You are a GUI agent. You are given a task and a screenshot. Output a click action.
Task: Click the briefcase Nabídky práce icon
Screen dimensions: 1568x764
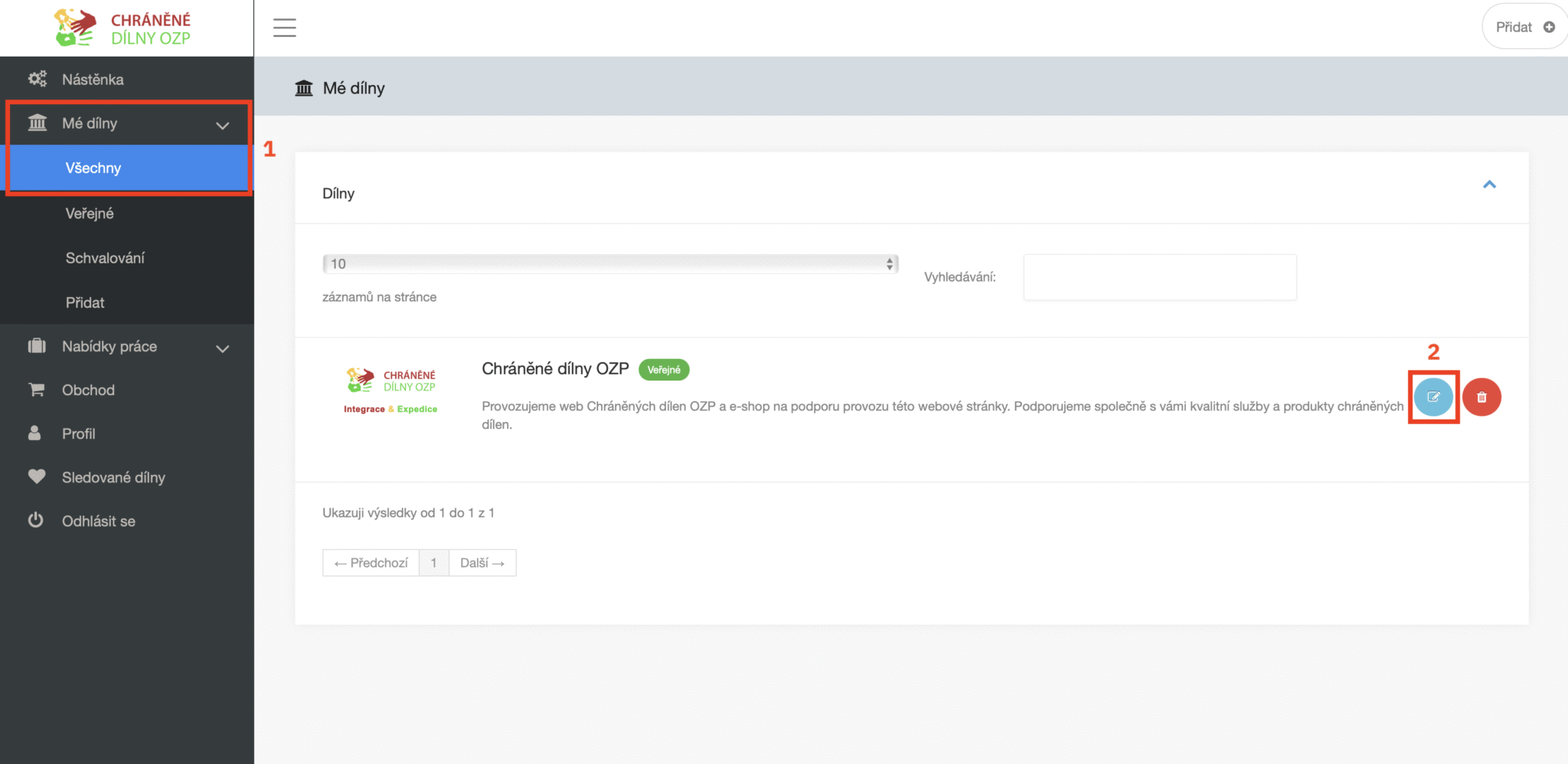click(36, 346)
